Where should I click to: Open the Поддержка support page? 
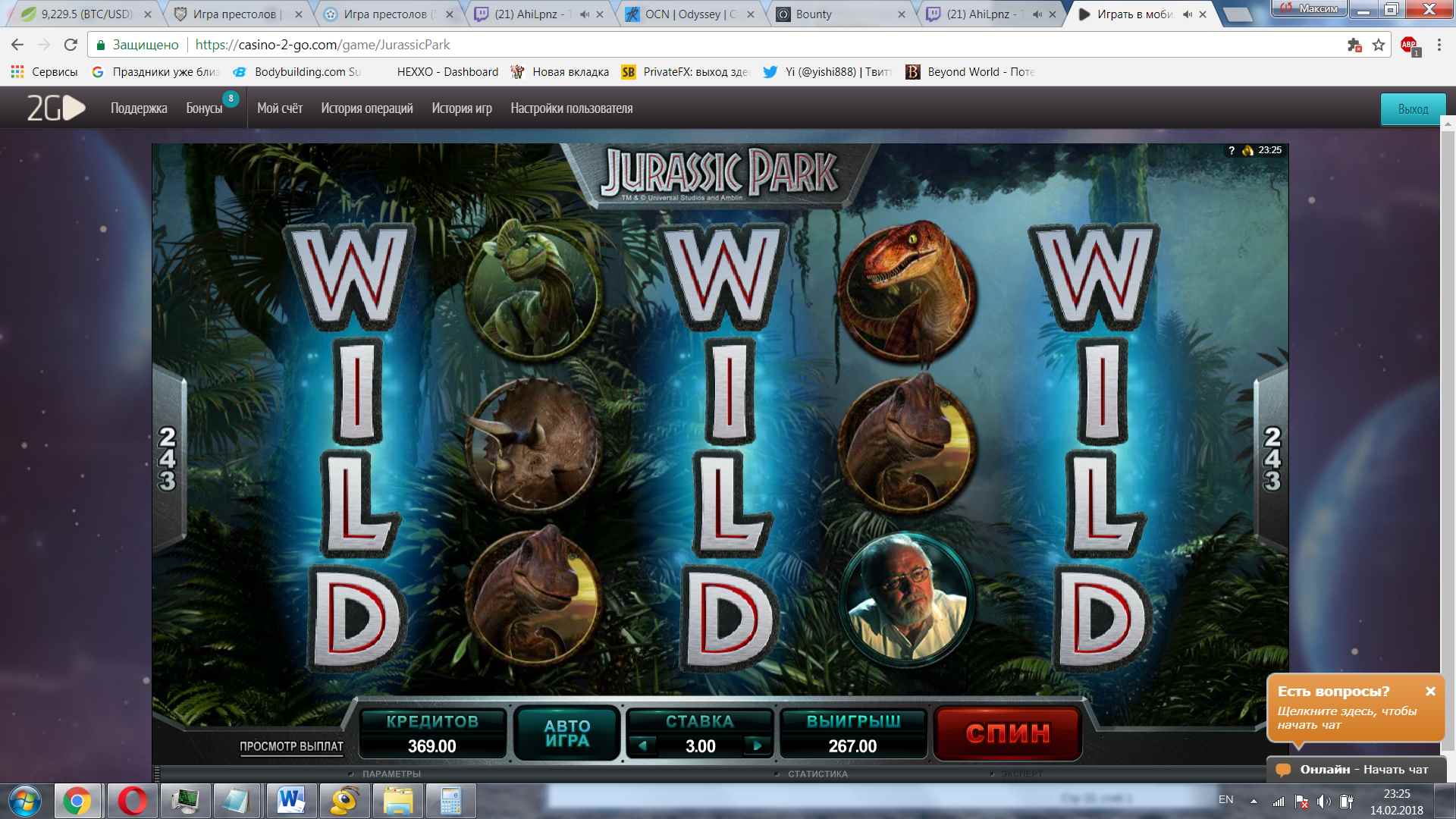pos(139,108)
